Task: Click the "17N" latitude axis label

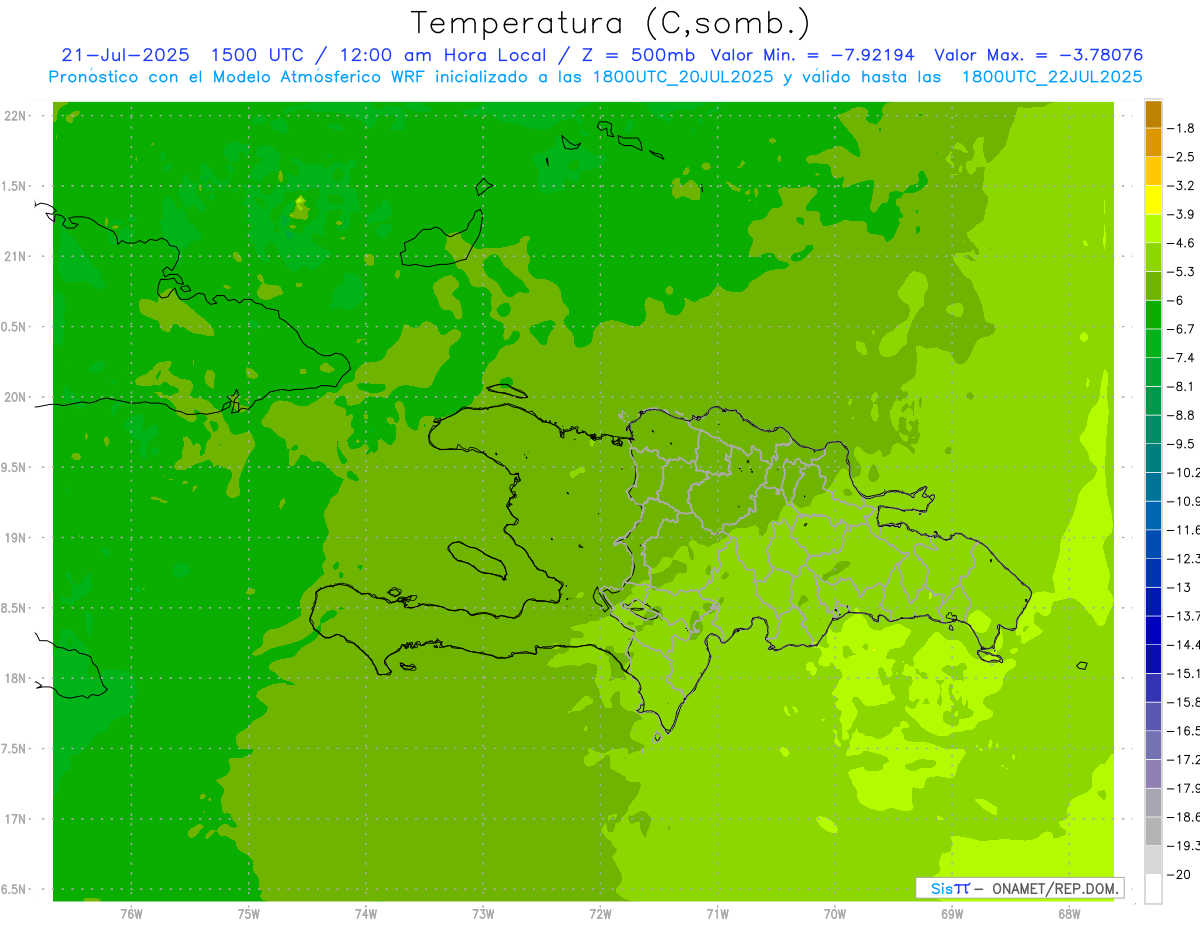Action: [x=16, y=820]
